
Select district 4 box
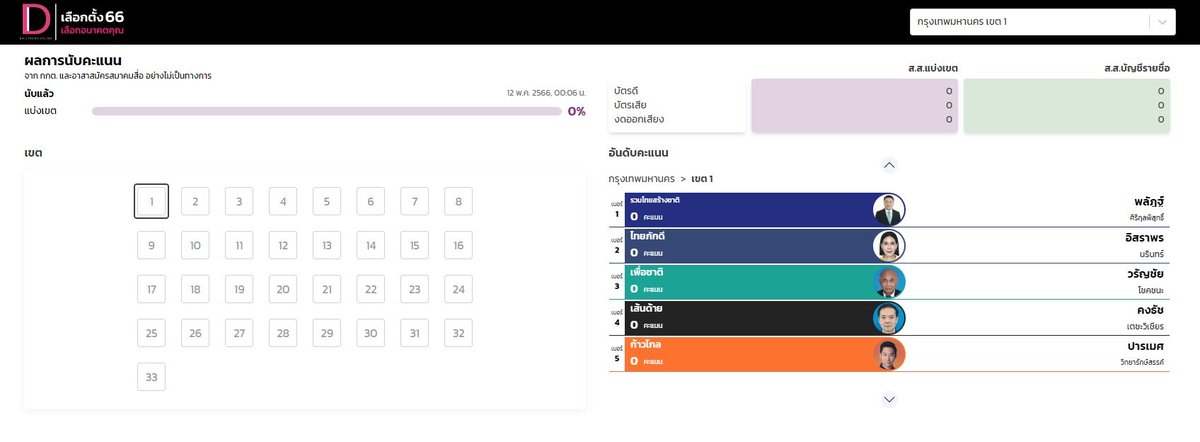[x=283, y=202]
